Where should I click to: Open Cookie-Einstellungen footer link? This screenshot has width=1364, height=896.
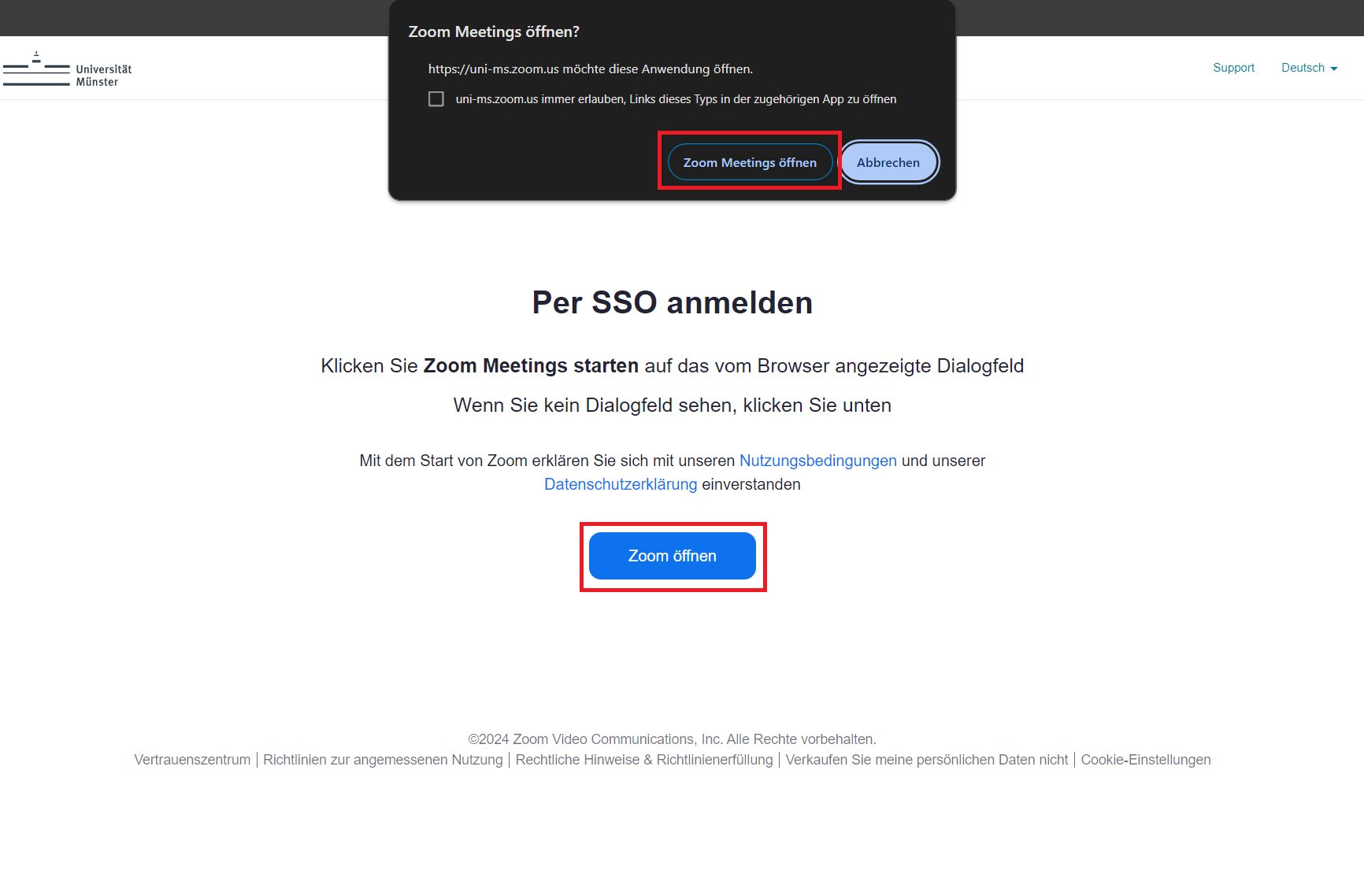pos(1146,760)
